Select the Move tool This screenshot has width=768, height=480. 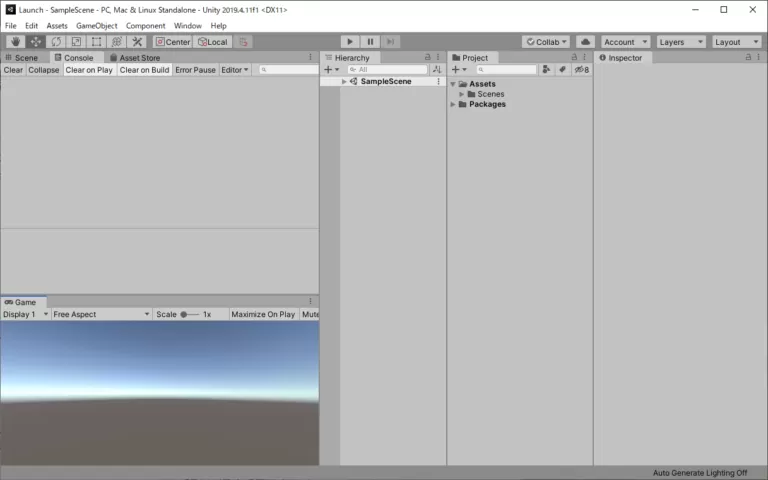click(36, 42)
